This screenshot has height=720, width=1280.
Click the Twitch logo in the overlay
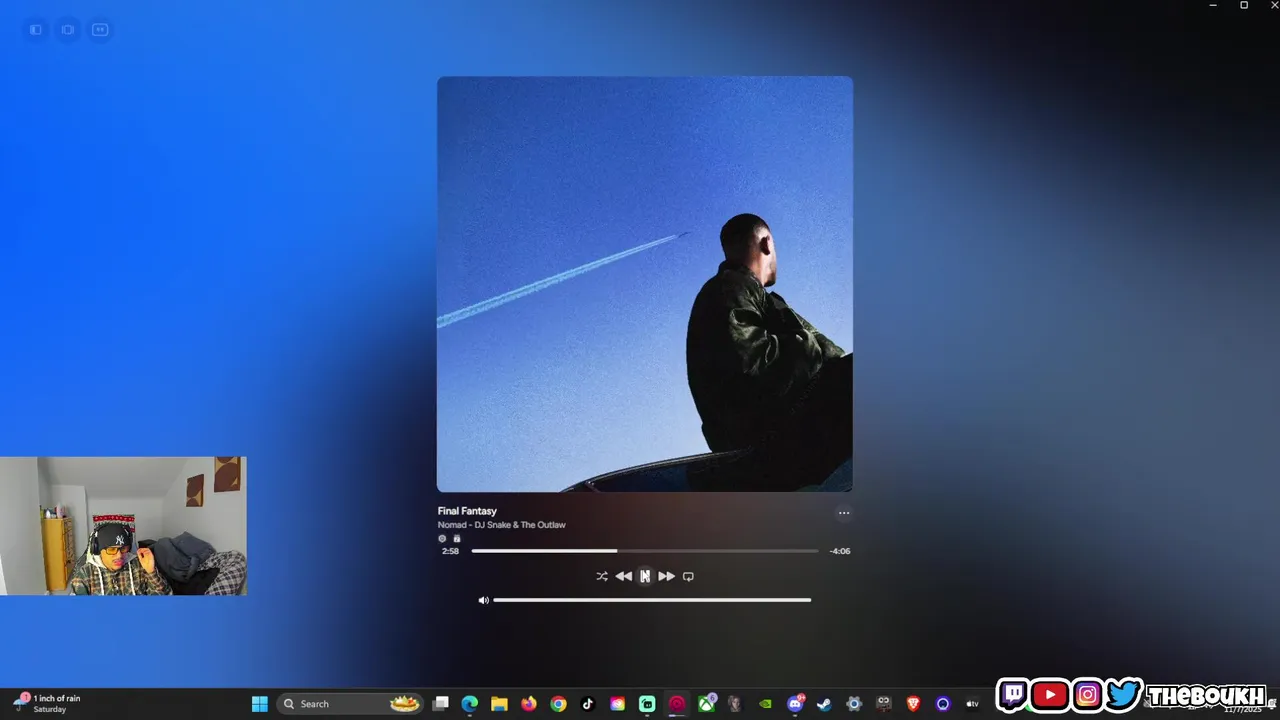click(x=1013, y=694)
